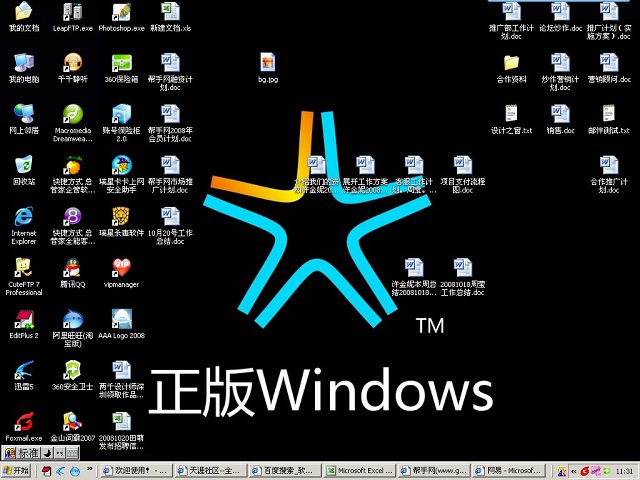Image resolution: width=640 pixels, height=480 pixels.
Task: Switch to Microsoft Excel taskbar button
Action: (360, 471)
